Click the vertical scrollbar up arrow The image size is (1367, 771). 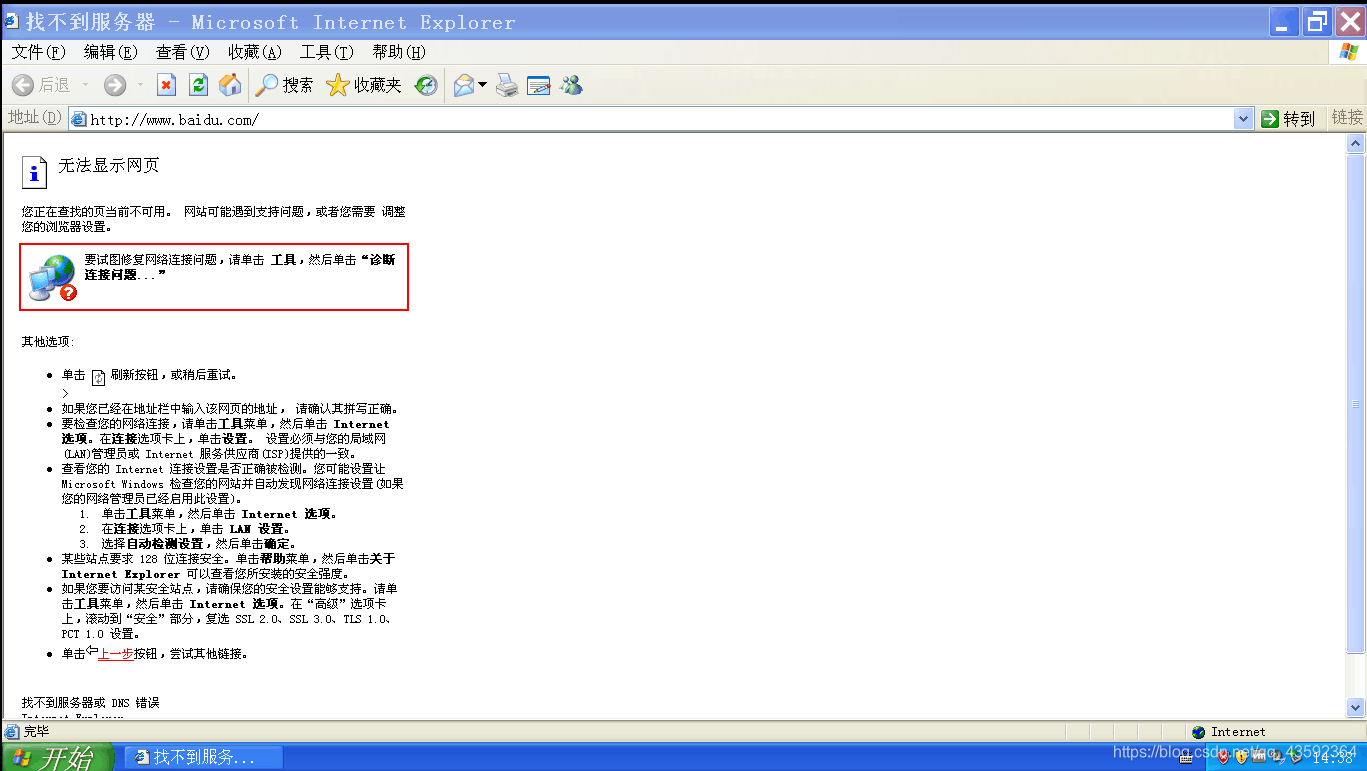1356,143
